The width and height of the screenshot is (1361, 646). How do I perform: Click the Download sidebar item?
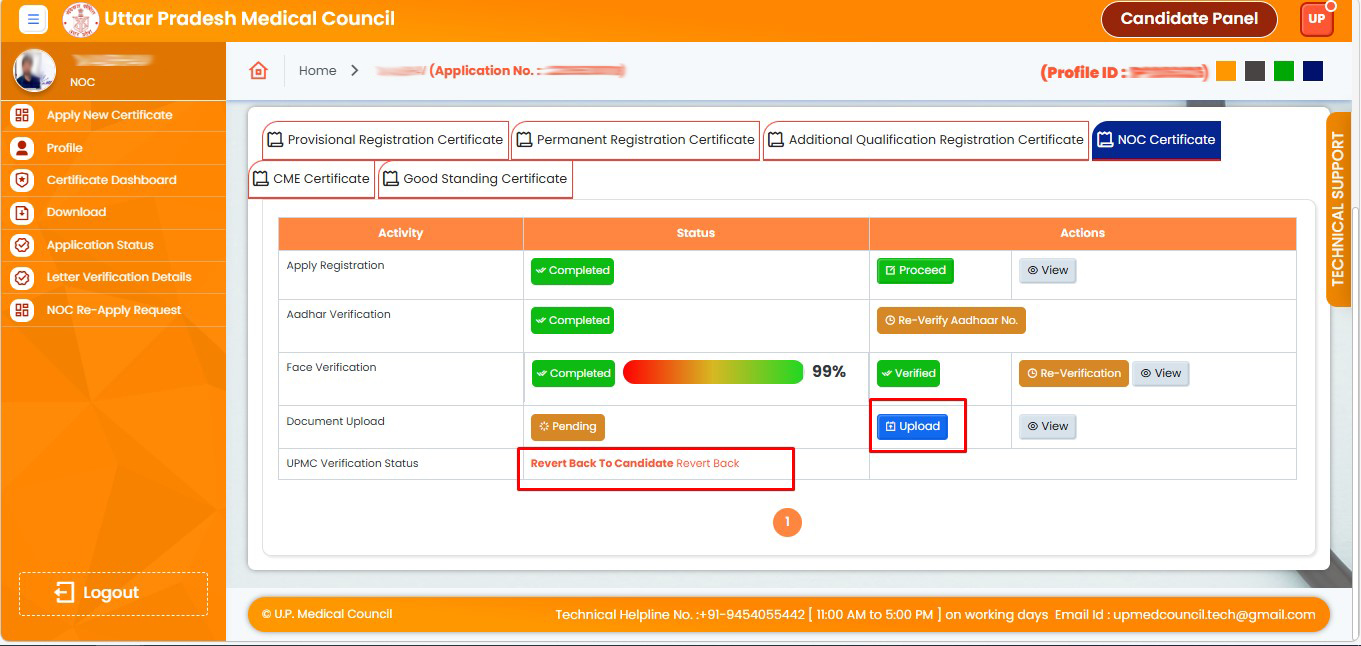click(x=76, y=212)
